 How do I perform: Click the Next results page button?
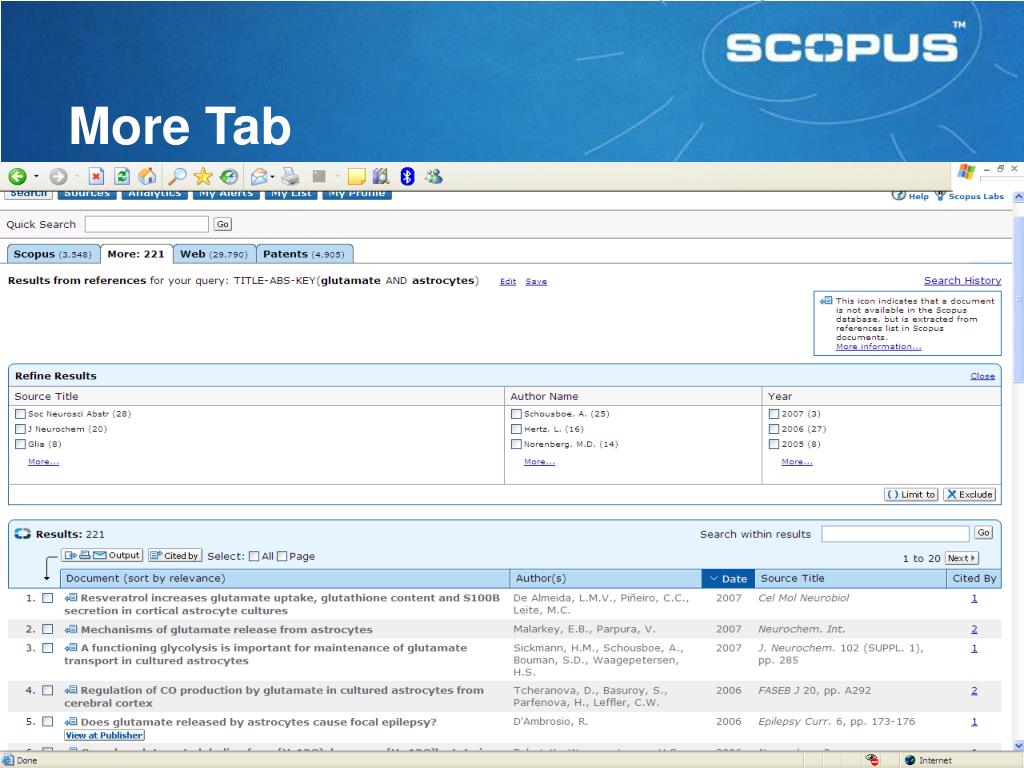click(x=961, y=558)
